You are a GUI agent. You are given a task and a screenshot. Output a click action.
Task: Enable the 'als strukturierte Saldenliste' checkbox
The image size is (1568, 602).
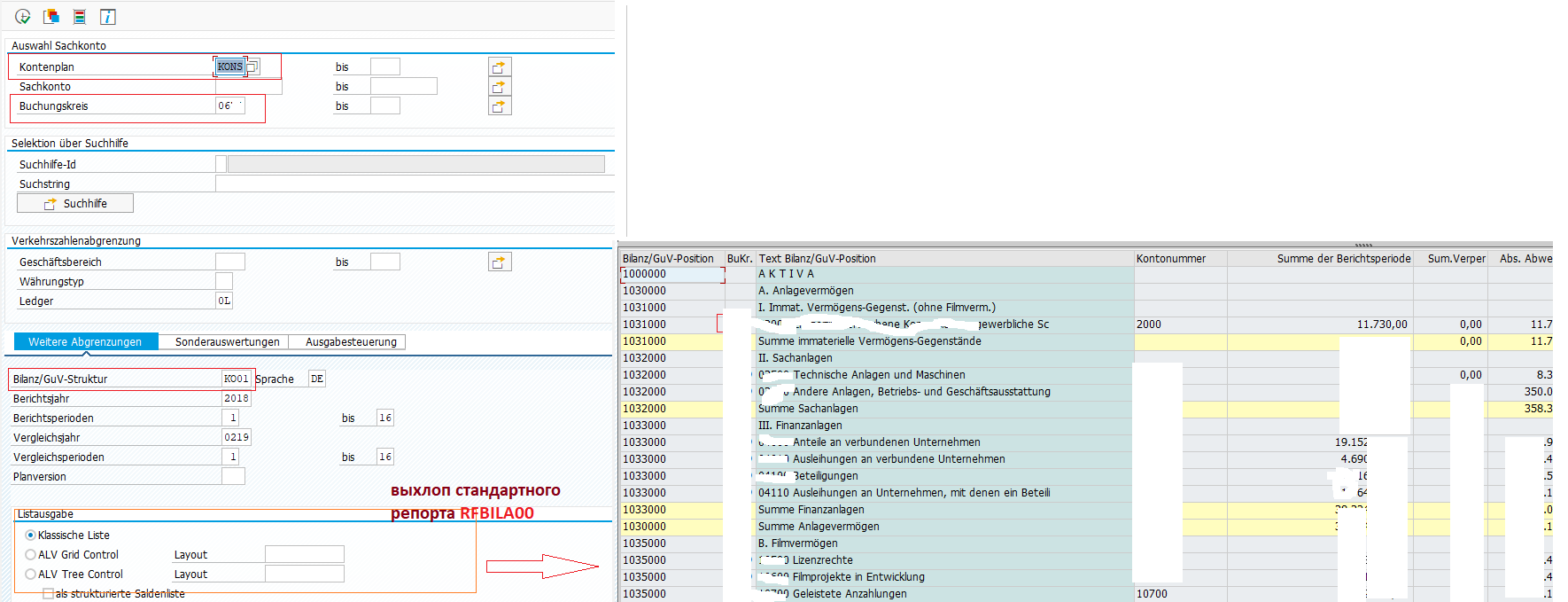(x=48, y=594)
